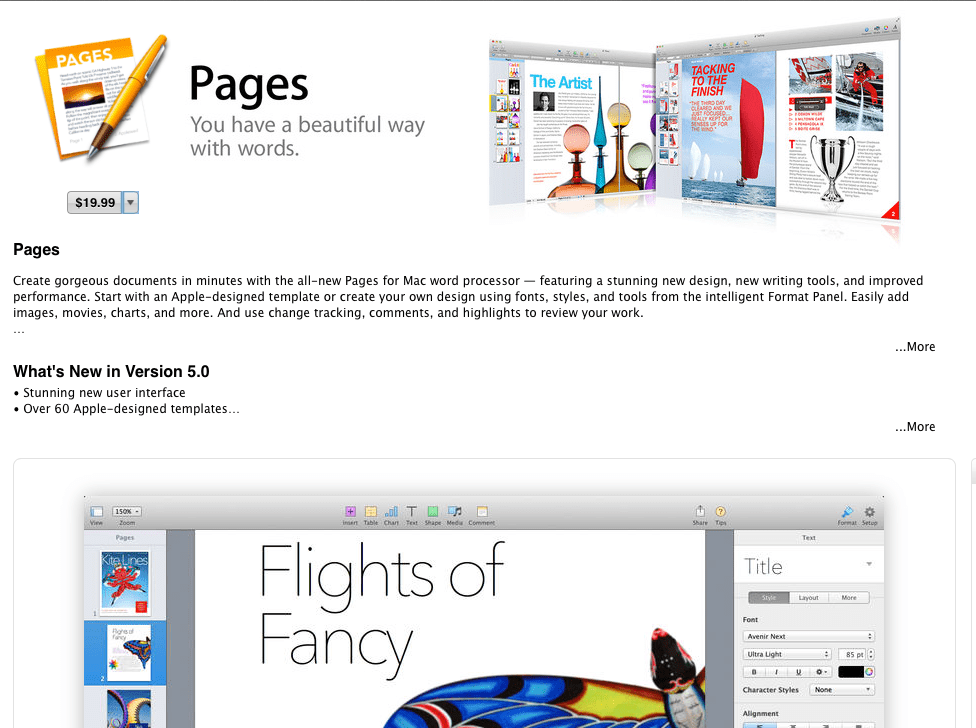This screenshot has width=976, height=728.
Task: Open the Format panel icon
Action: (x=846, y=511)
